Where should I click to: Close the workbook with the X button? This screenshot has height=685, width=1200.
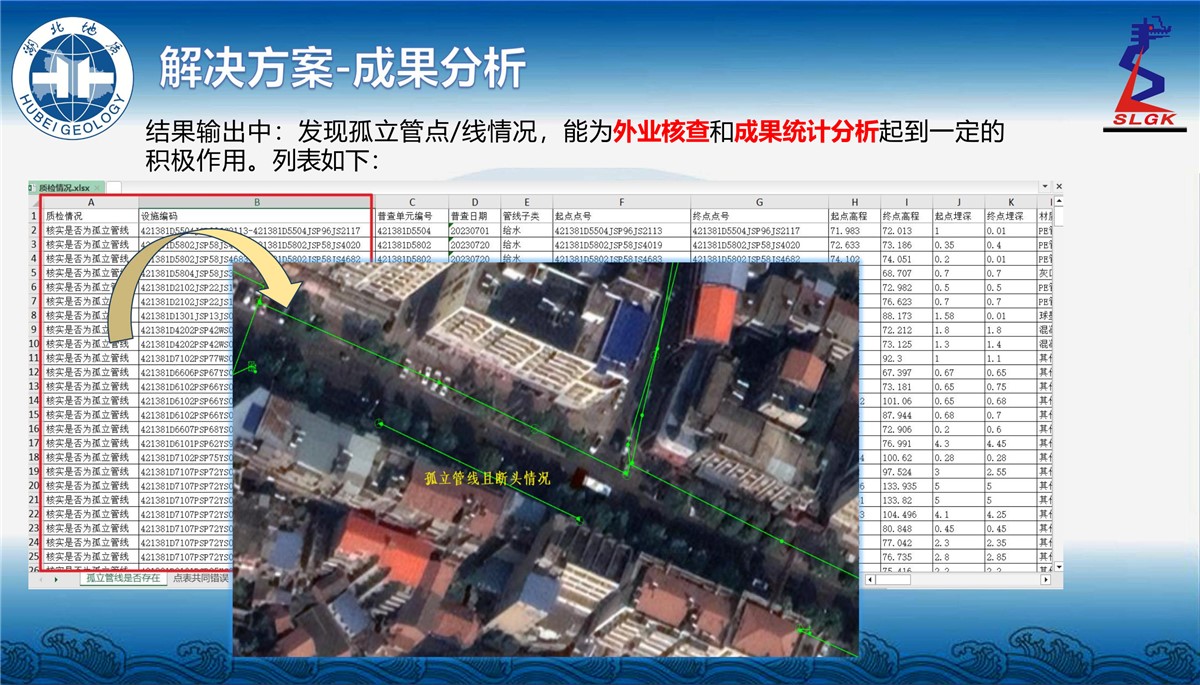coord(1059,187)
